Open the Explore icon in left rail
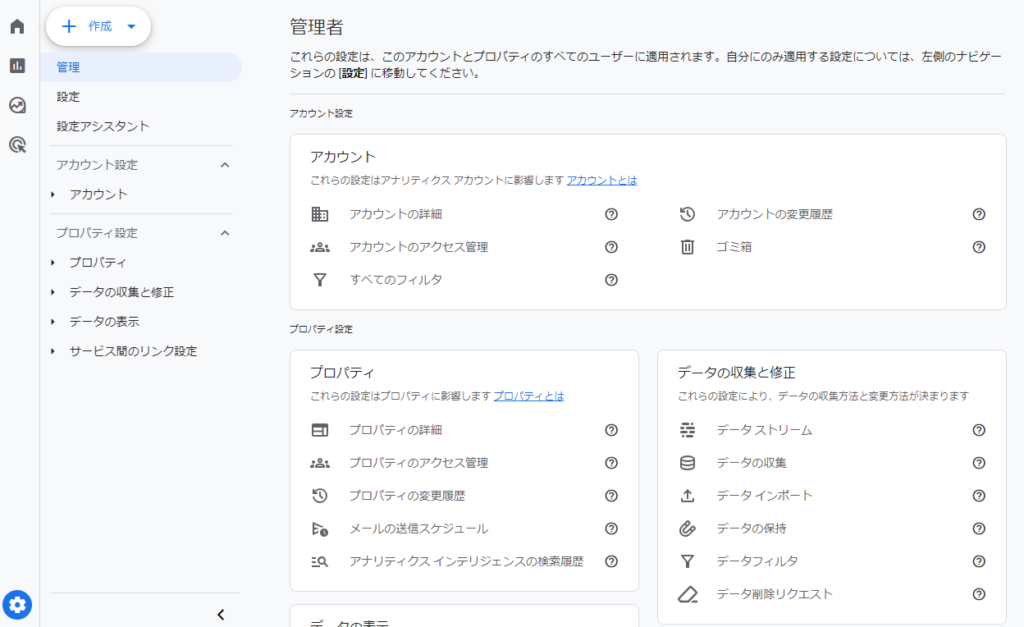The width and height of the screenshot is (1024, 627). click(17, 105)
